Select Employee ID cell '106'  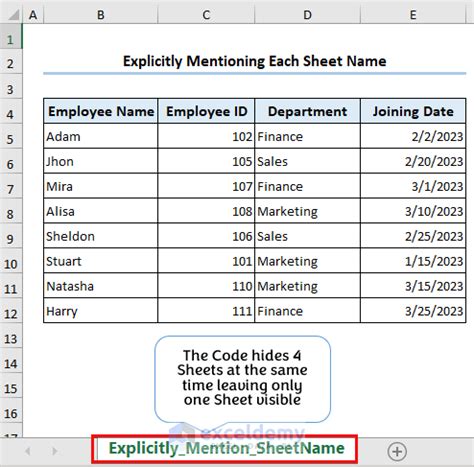(206, 236)
